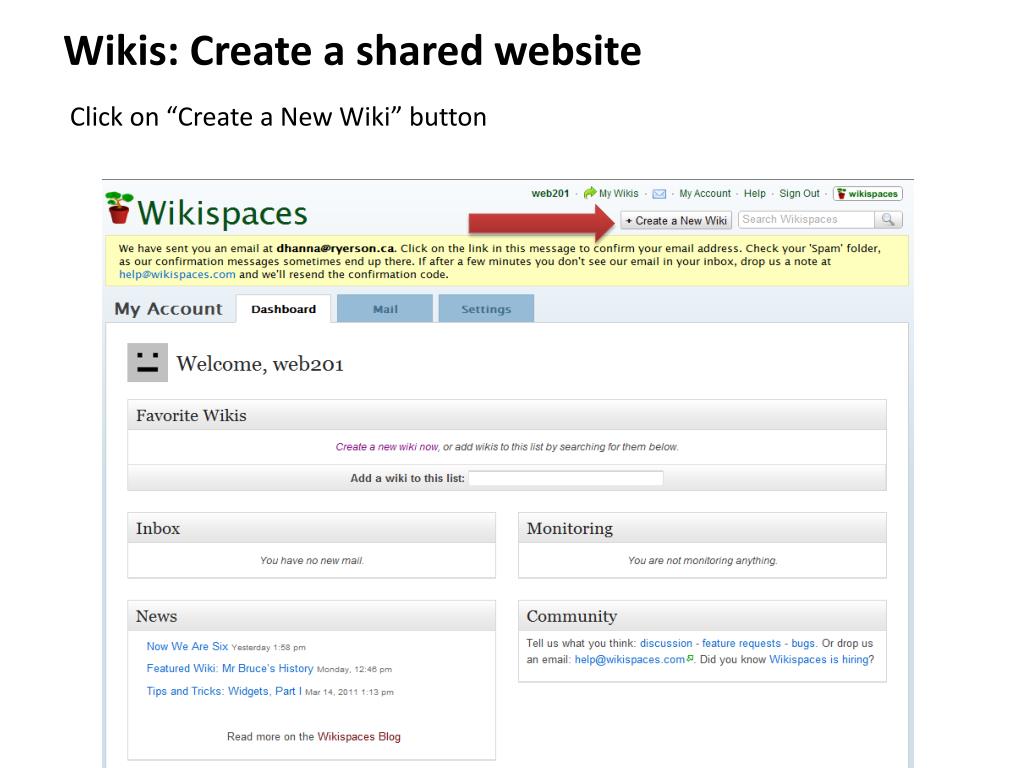Click the Monitoring panel header
This screenshot has height=768, width=1024.
click(x=703, y=528)
